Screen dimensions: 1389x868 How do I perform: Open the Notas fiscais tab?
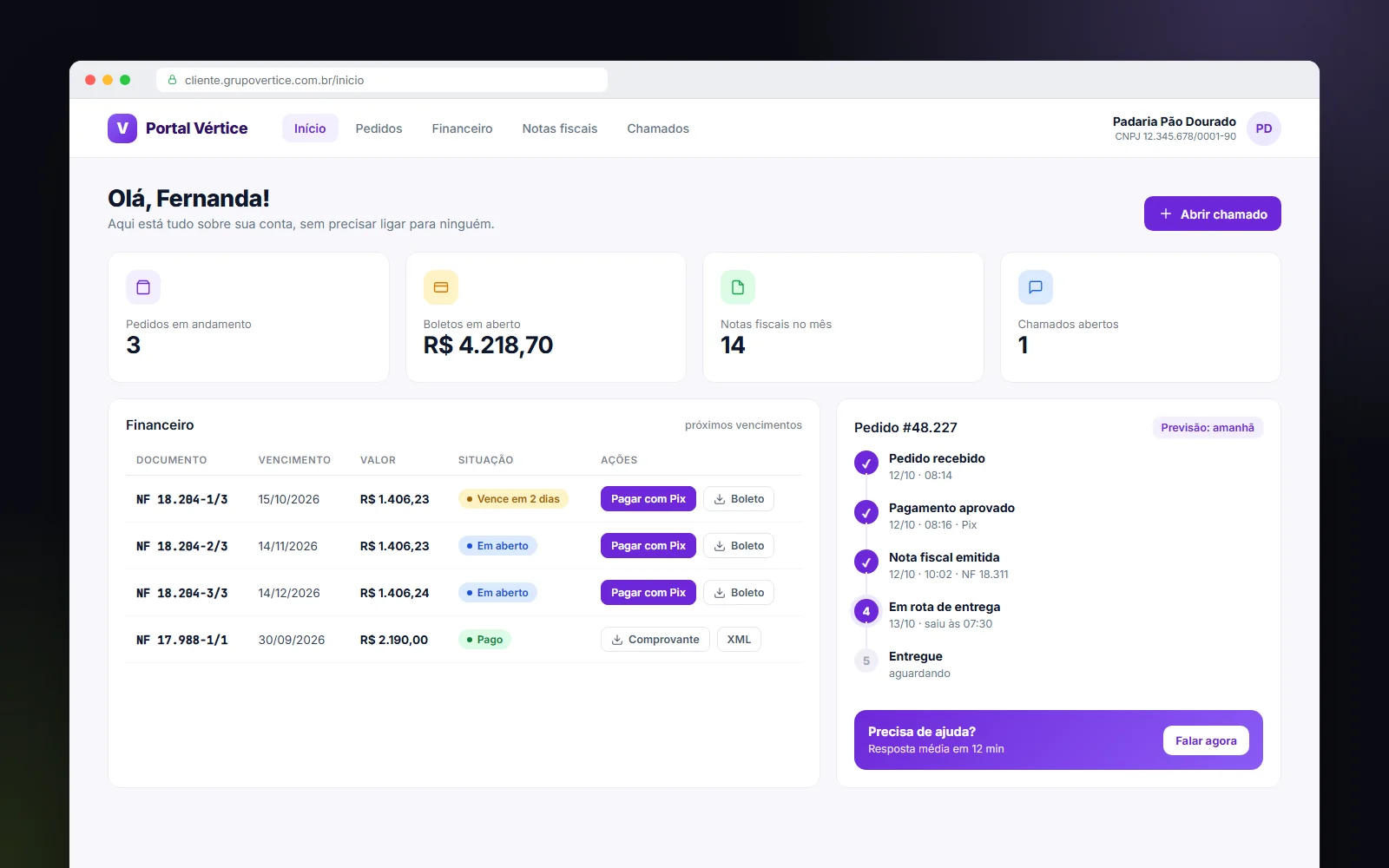click(560, 128)
